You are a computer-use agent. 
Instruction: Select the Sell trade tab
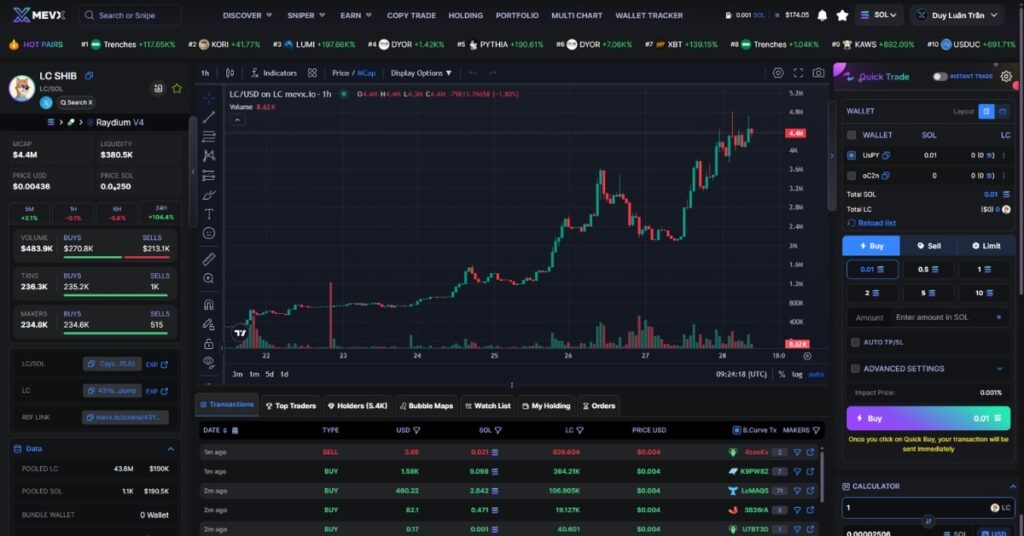[929, 246]
